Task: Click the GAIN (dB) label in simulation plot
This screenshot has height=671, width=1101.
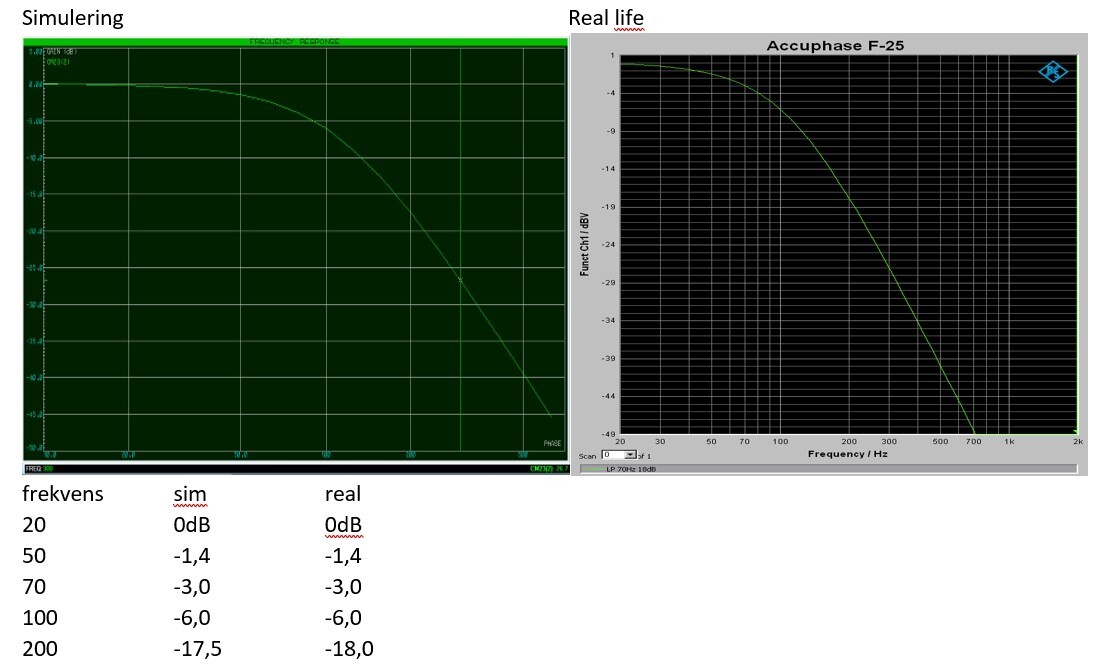Action: point(62,52)
